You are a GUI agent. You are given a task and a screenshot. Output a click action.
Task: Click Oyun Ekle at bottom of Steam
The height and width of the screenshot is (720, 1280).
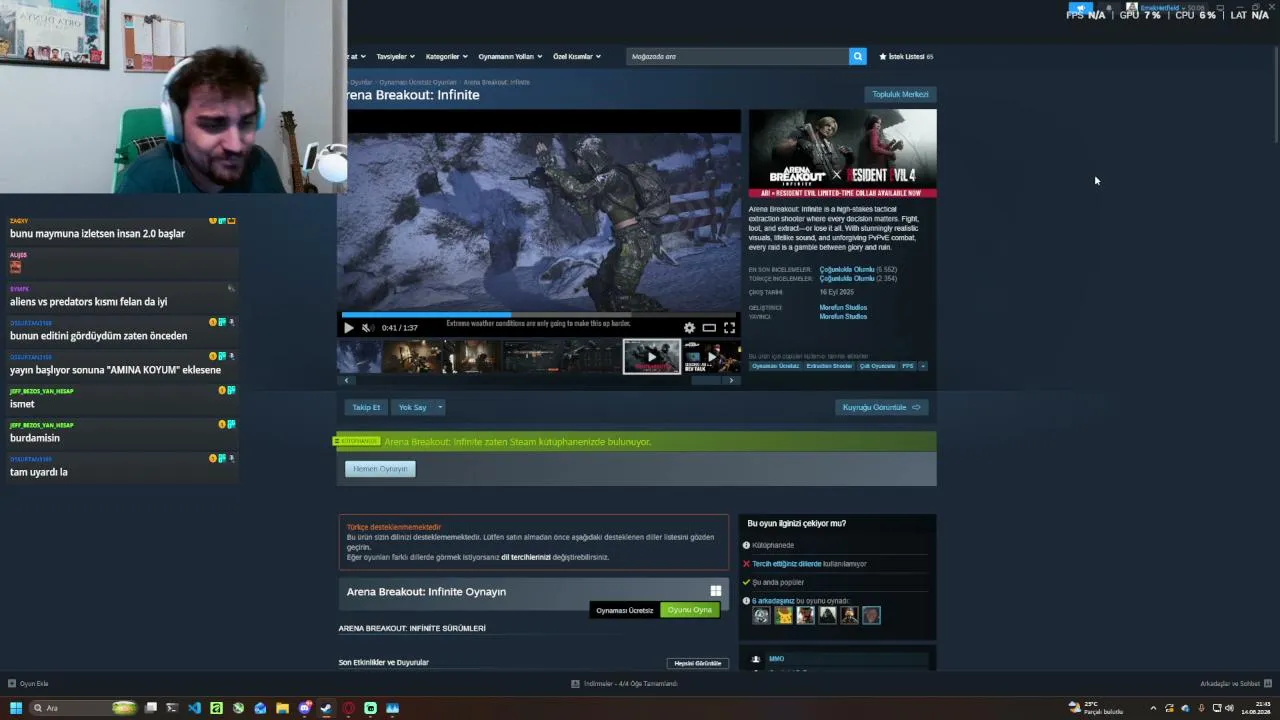coord(28,684)
